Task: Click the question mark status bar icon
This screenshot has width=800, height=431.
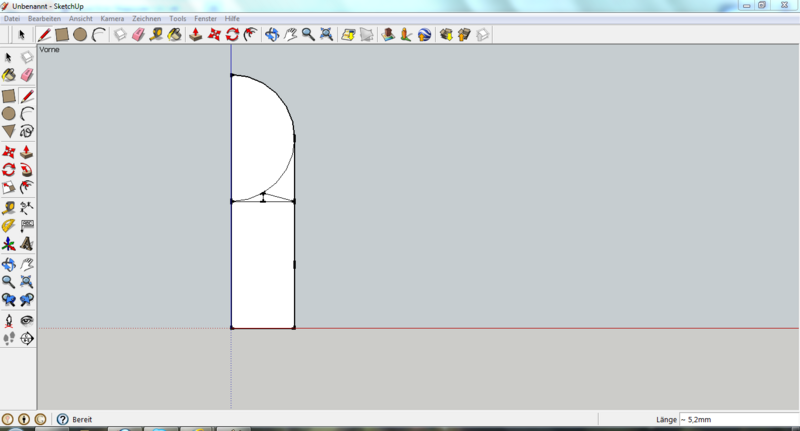Action: (62, 420)
